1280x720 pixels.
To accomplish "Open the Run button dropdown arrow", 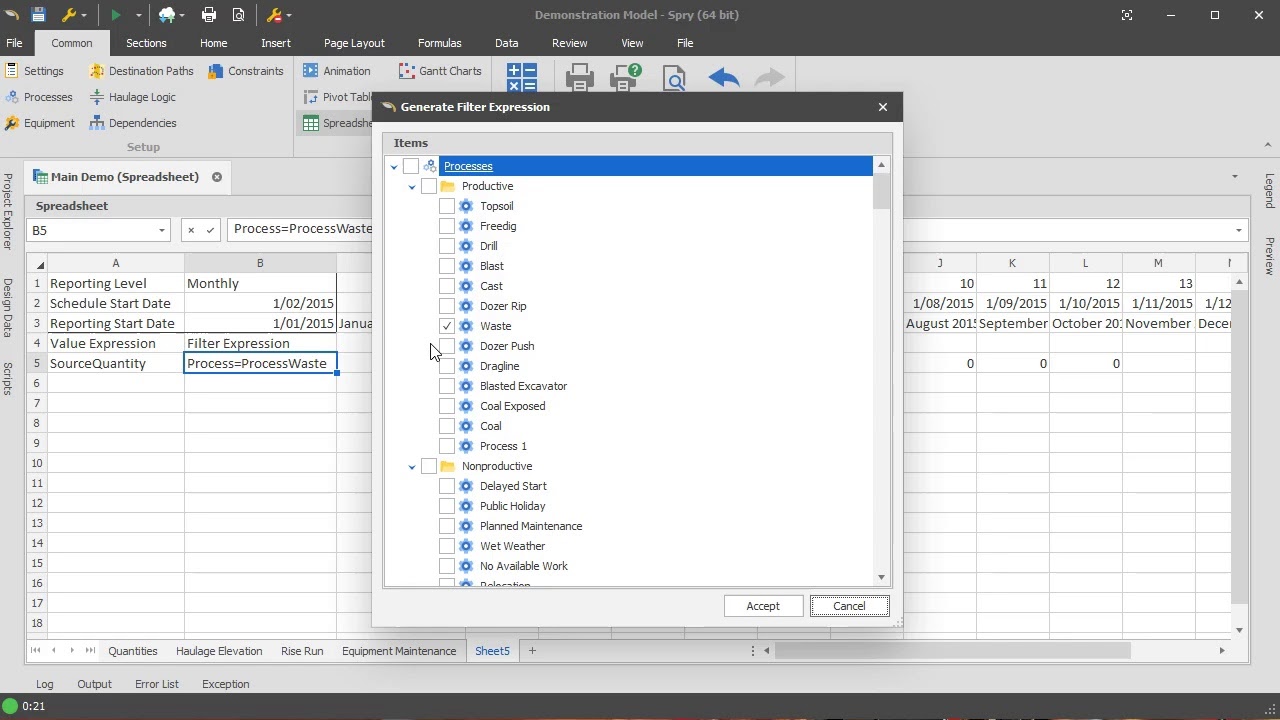I will coord(139,15).
